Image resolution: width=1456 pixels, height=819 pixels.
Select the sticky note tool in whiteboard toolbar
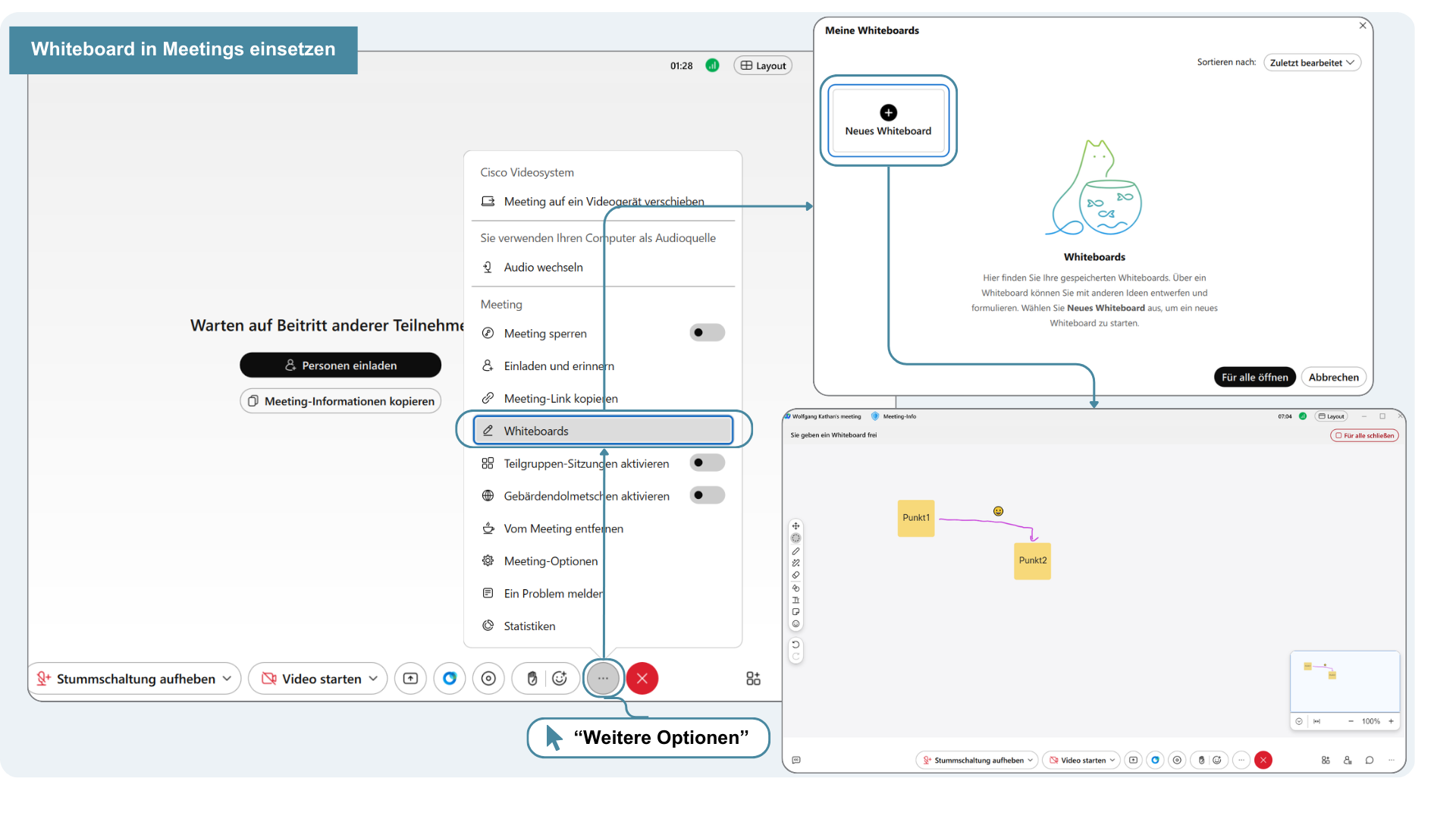click(795, 612)
